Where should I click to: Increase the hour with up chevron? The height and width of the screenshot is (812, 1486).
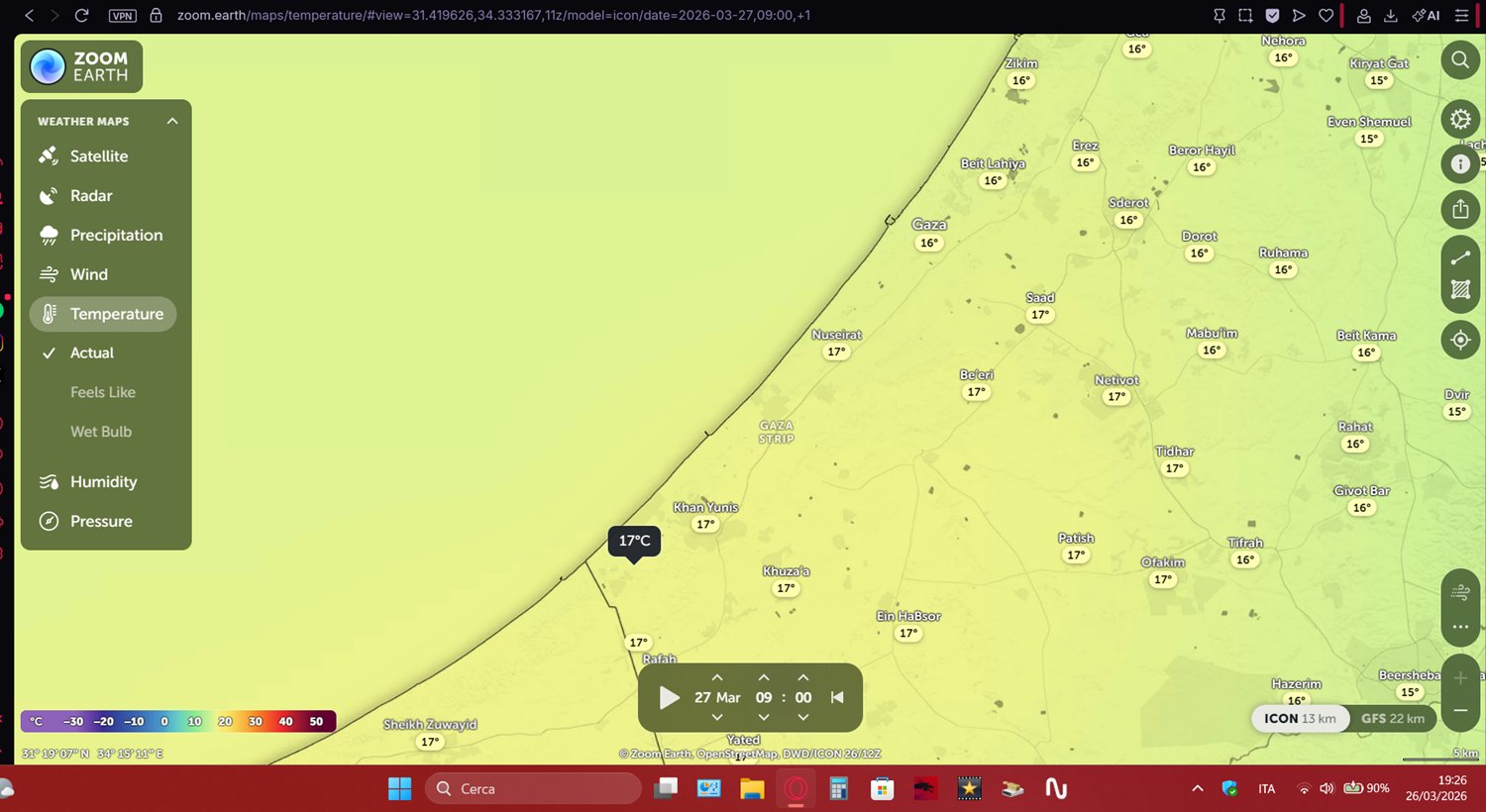[764, 678]
